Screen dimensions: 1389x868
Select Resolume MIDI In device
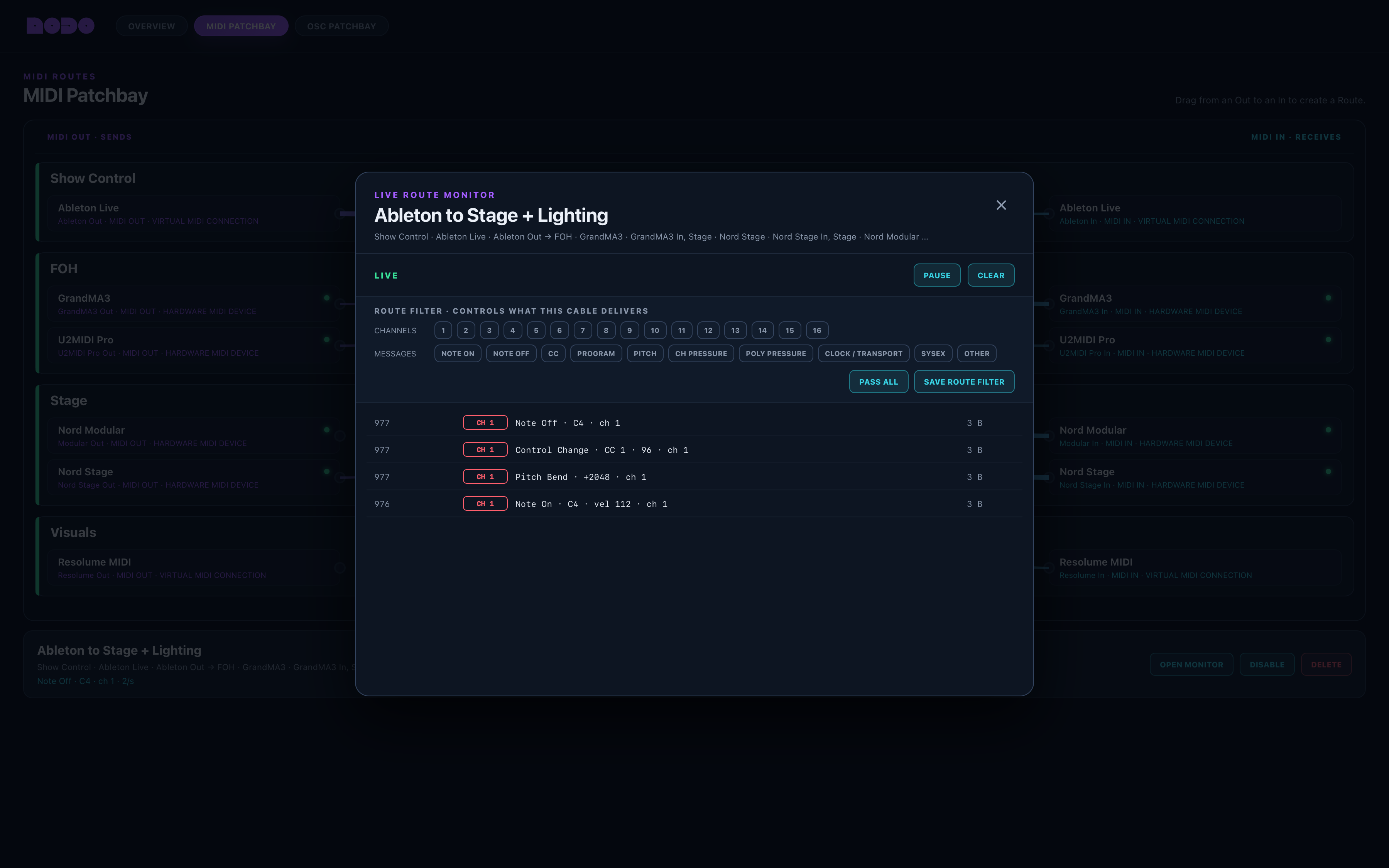coord(1196,568)
